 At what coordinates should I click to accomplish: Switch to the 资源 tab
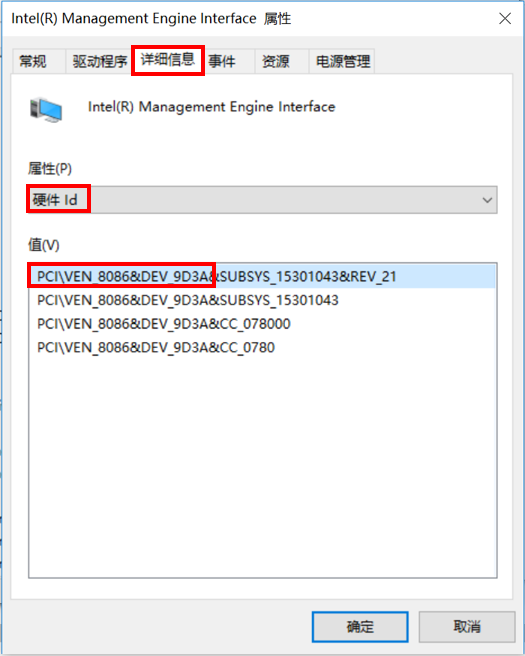coord(276,62)
